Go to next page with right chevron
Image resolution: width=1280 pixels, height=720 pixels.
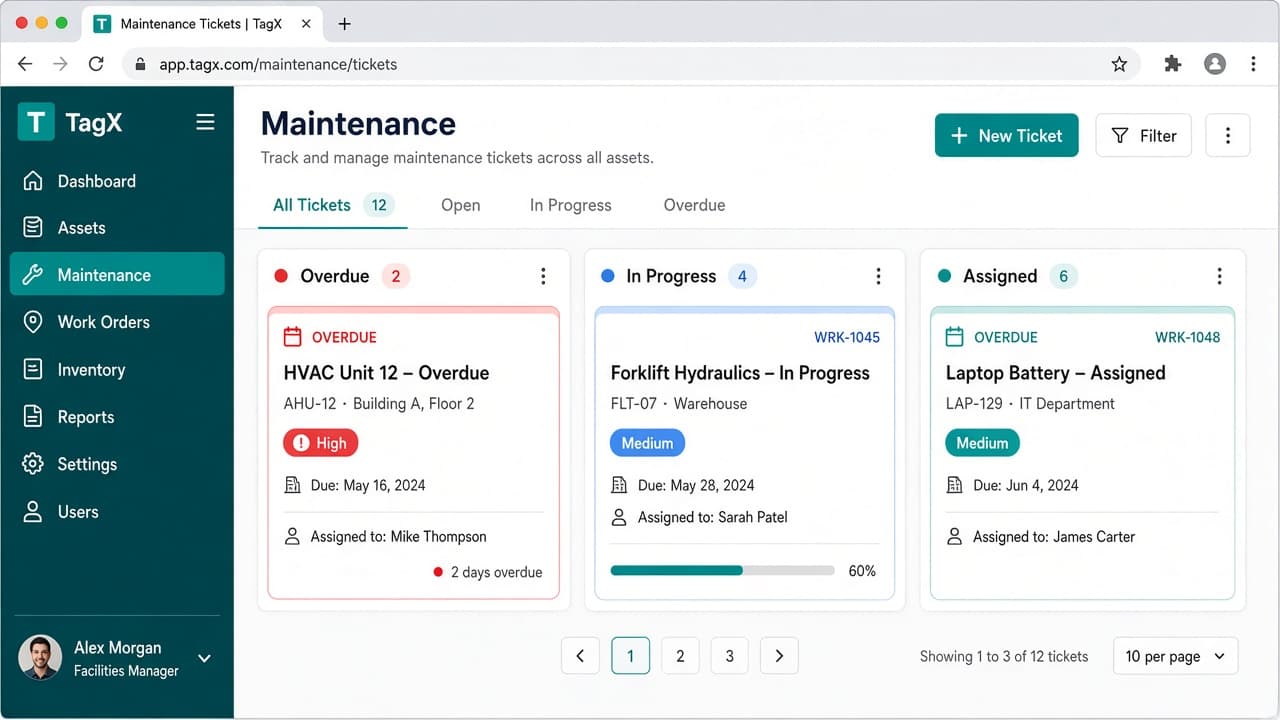779,656
